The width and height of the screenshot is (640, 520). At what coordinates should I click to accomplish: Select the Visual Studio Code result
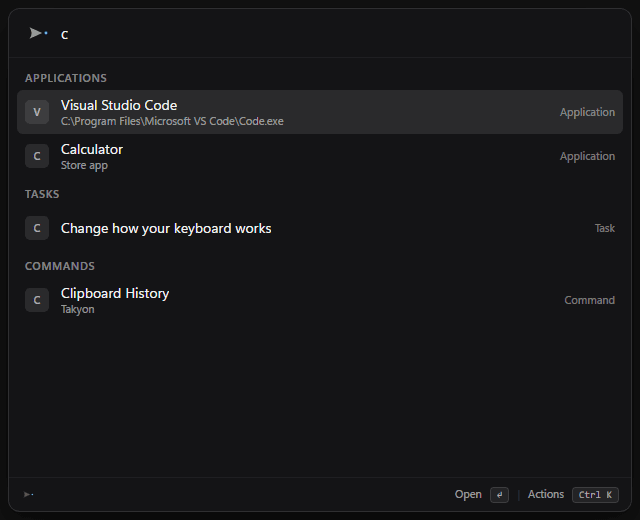(x=320, y=112)
